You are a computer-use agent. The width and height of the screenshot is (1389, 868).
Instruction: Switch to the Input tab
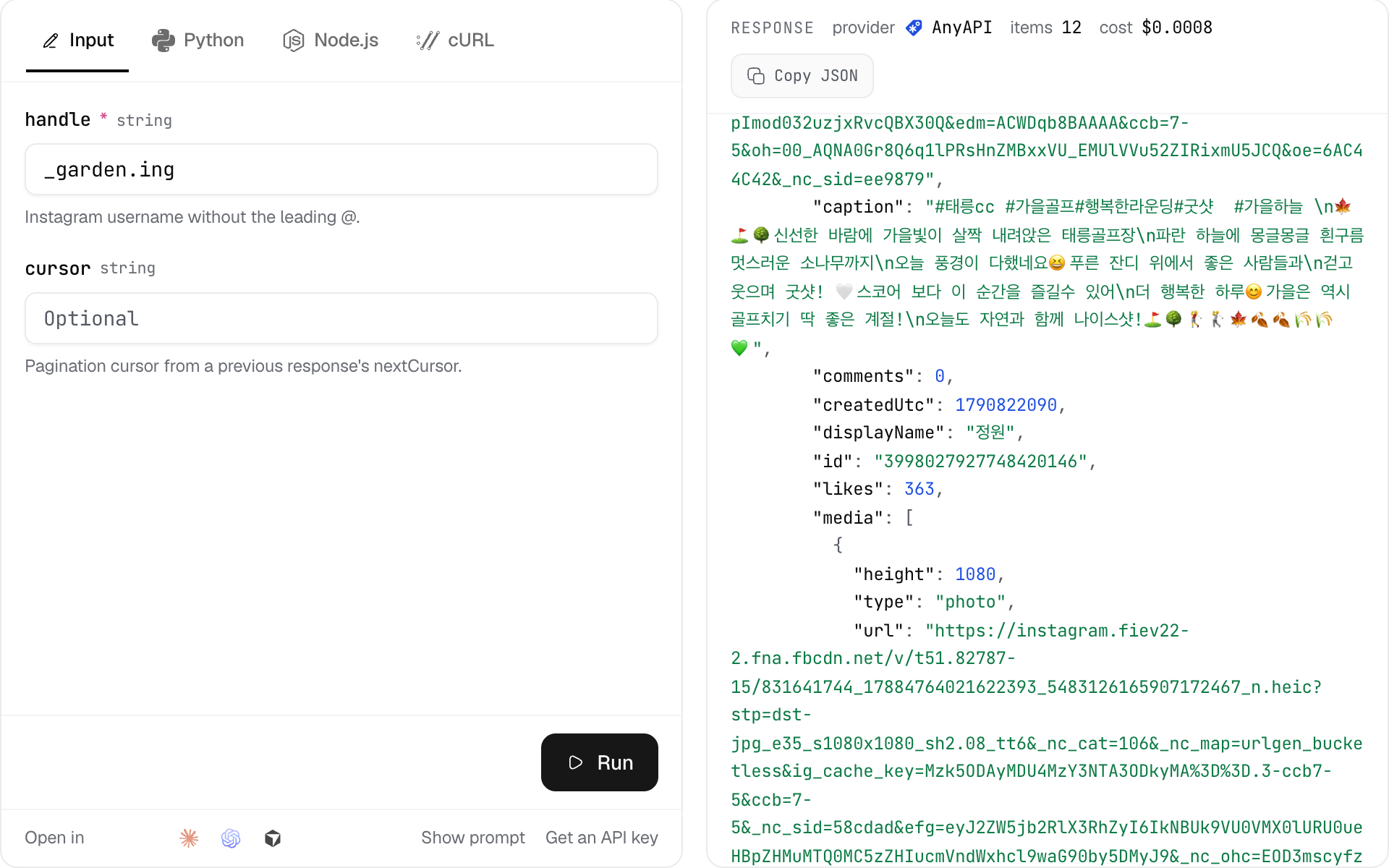tap(77, 40)
